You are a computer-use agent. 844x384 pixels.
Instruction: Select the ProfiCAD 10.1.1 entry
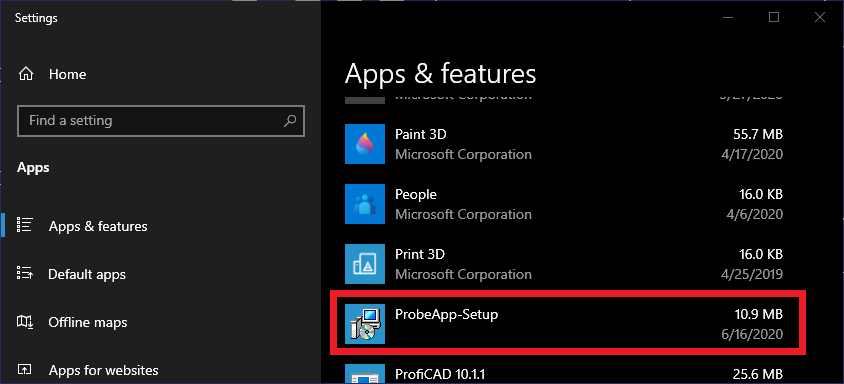tap(564, 373)
